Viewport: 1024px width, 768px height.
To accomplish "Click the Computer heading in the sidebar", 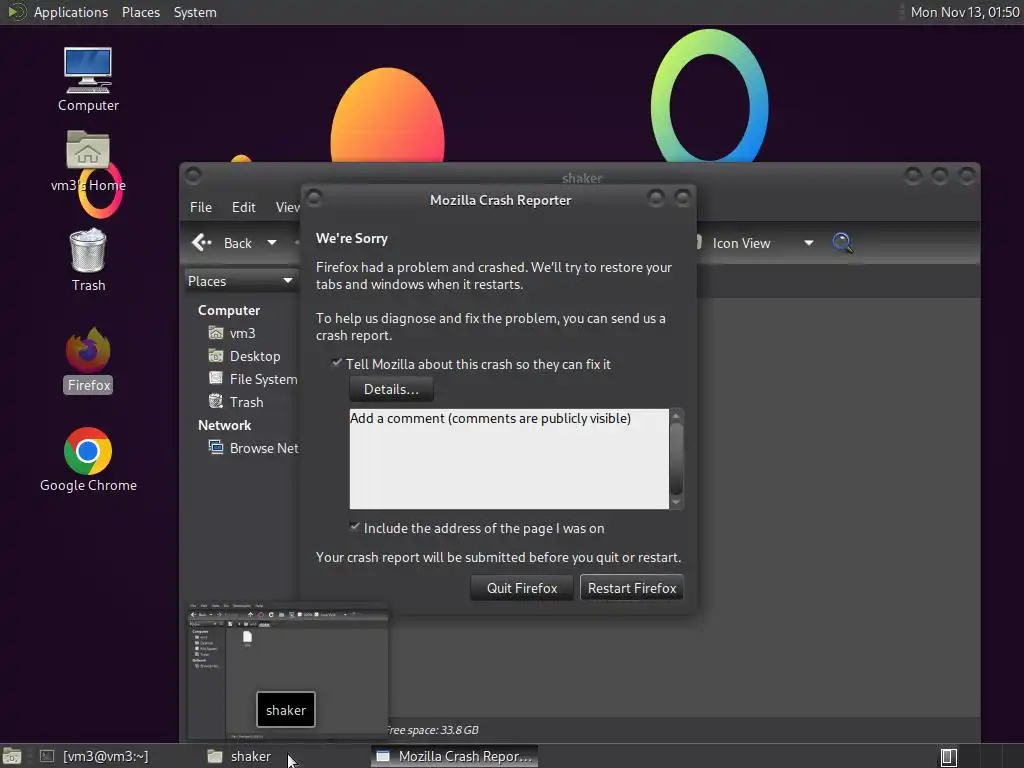I will pos(229,310).
